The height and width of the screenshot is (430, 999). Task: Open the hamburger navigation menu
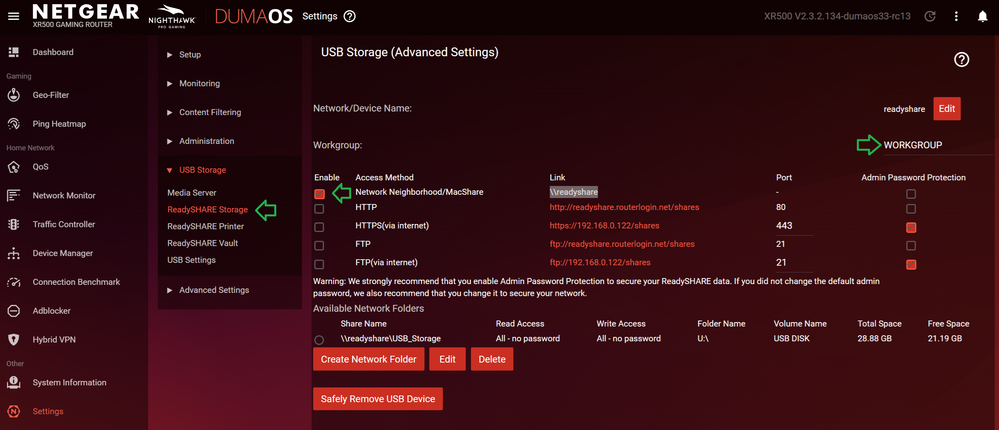(13, 16)
